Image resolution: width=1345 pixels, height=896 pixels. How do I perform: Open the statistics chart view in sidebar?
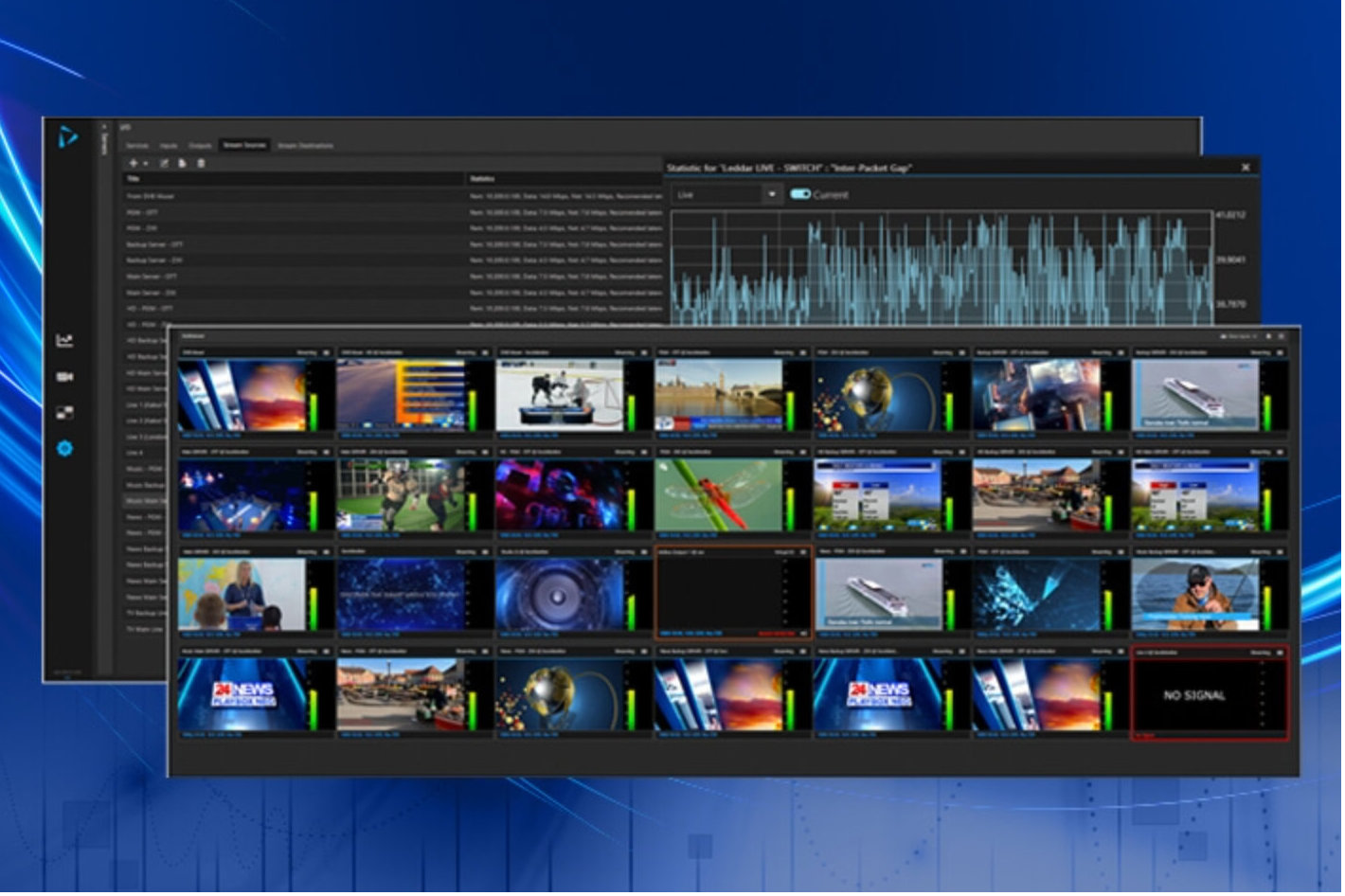coord(64,341)
